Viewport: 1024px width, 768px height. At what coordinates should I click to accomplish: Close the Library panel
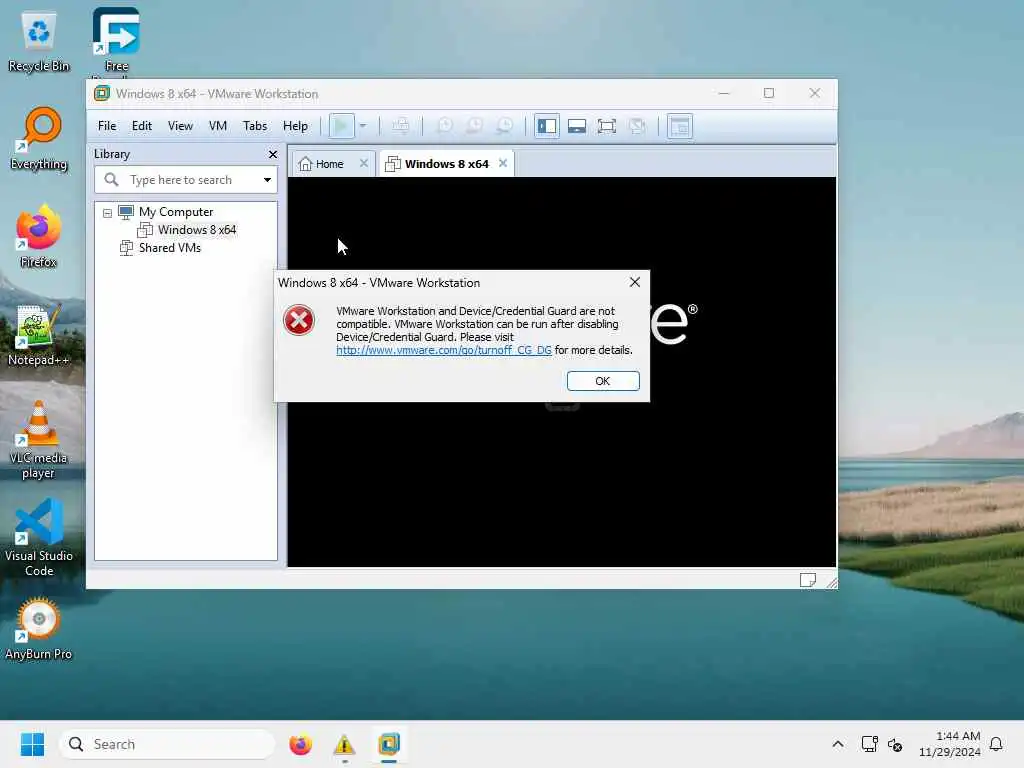point(273,154)
